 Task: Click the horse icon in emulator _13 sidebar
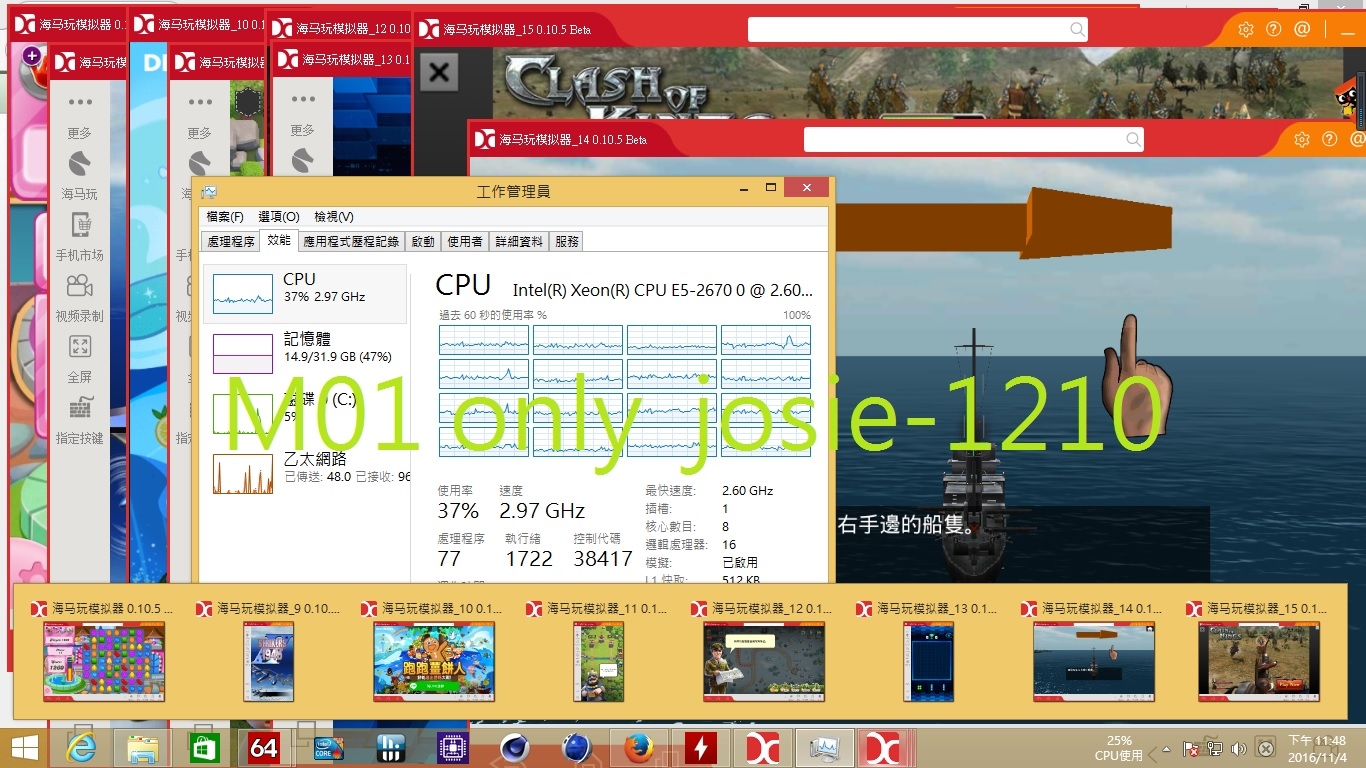click(302, 161)
